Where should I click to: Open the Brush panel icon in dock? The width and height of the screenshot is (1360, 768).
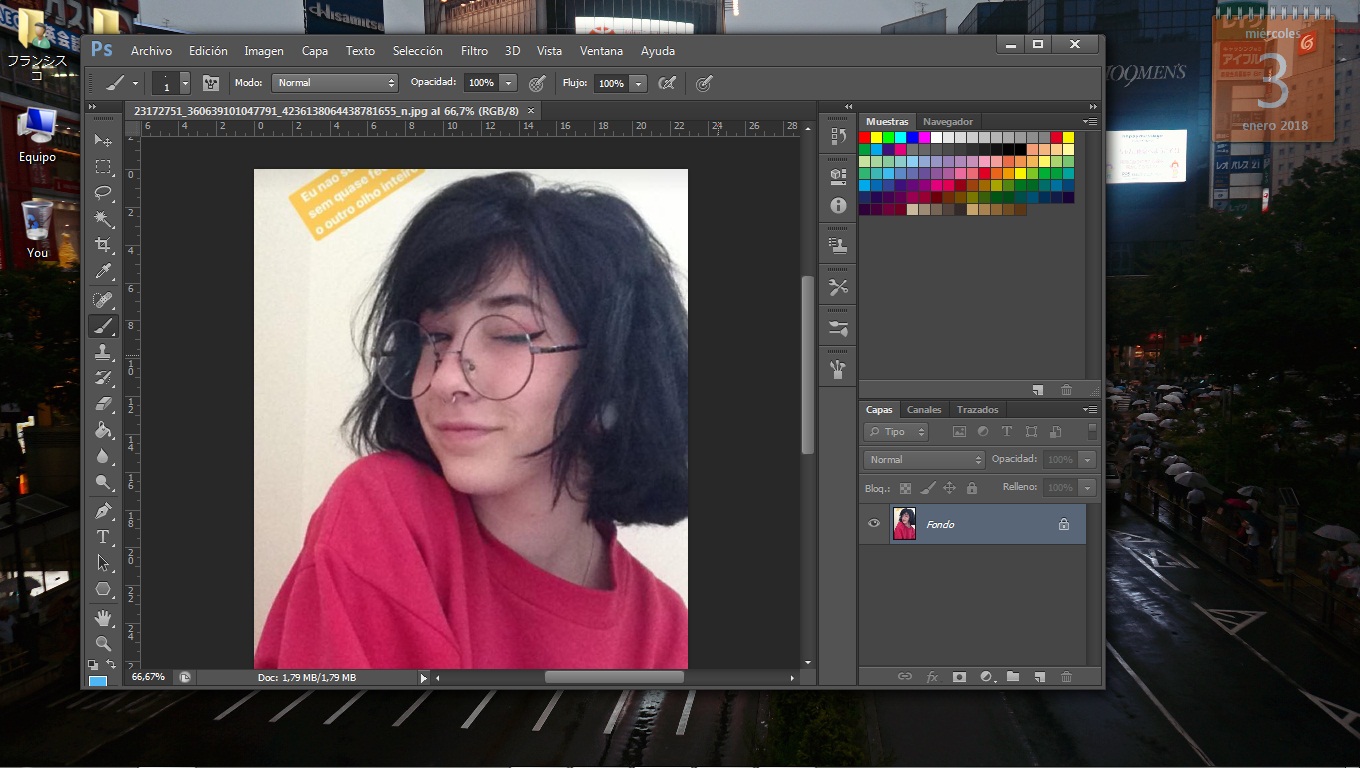pyautogui.click(x=838, y=370)
